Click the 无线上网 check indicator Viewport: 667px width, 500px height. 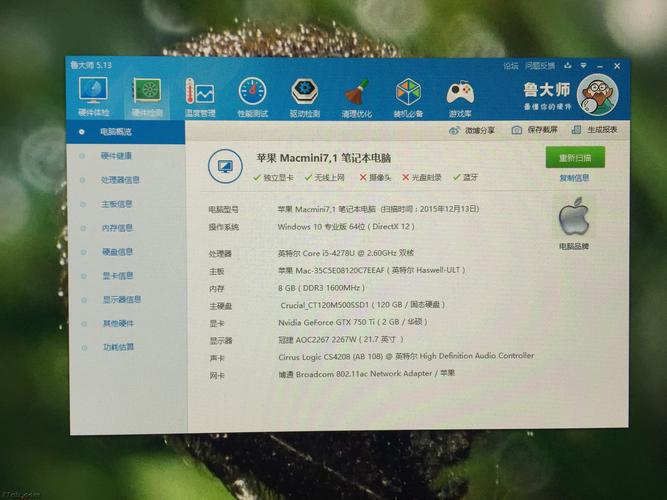(x=325, y=177)
